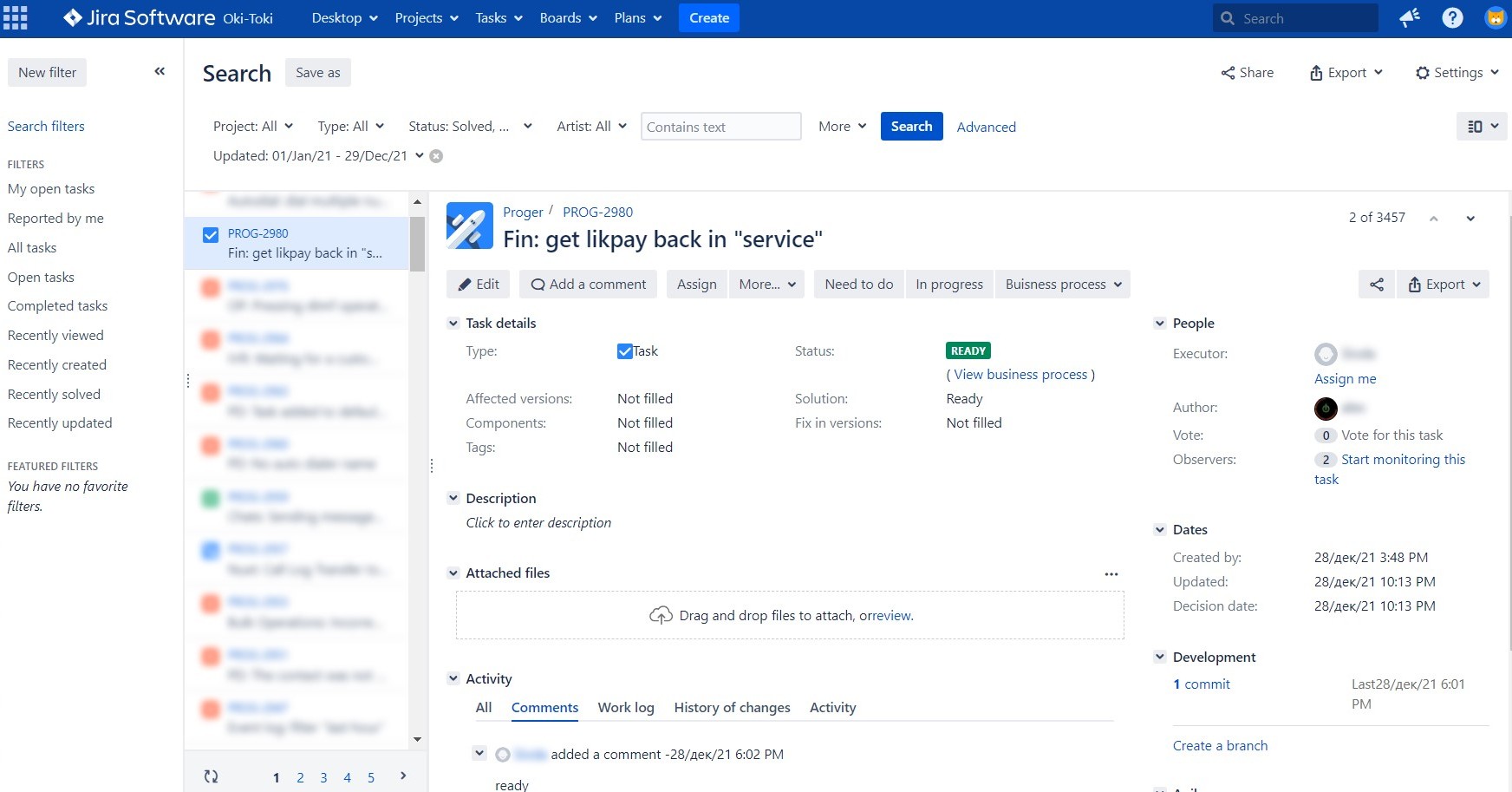Click the Contains text input field
Image resolution: width=1512 pixels, height=792 pixels.
tap(720, 127)
